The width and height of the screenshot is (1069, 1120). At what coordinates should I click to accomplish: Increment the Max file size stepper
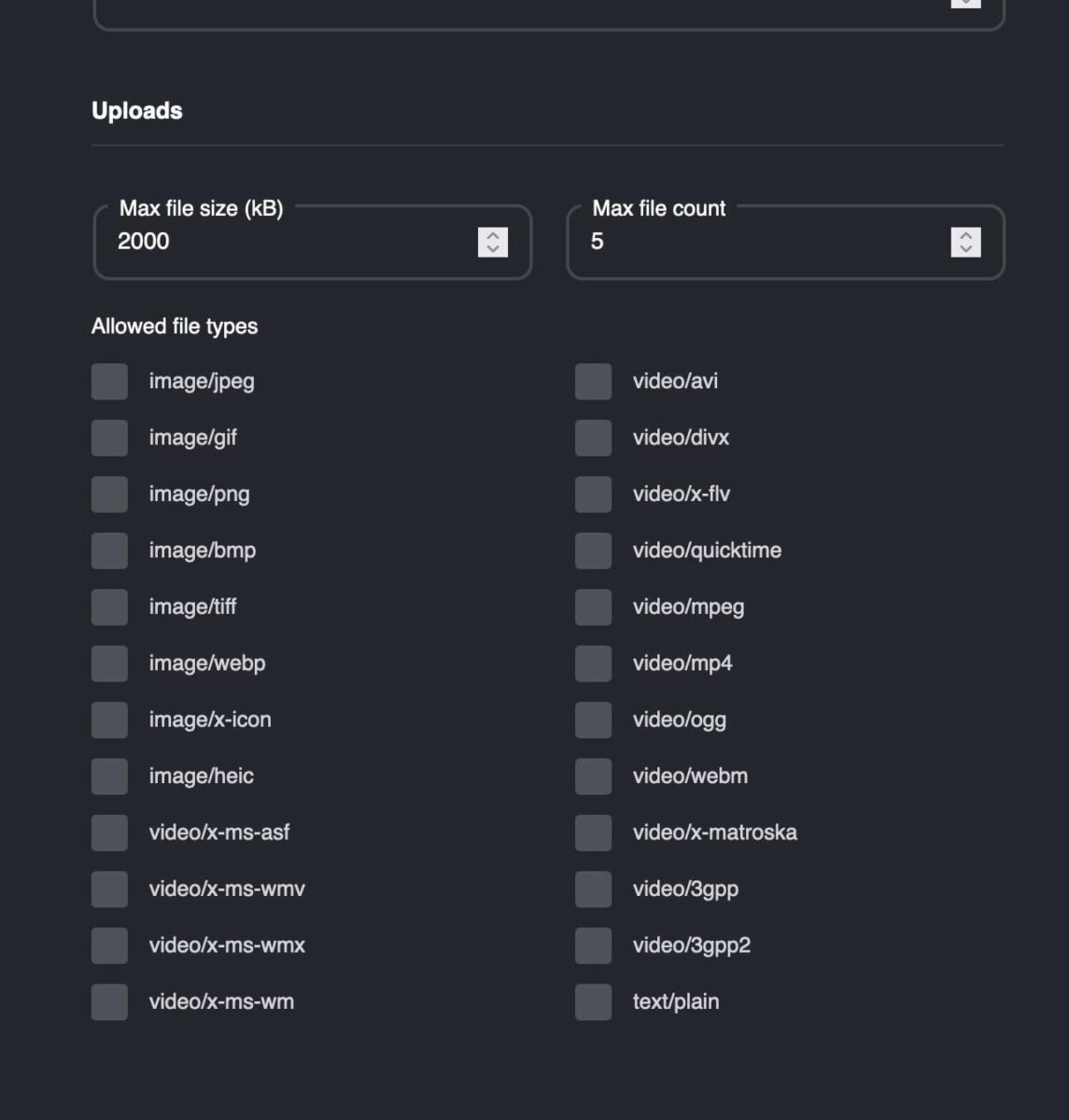(x=493, y=236)
